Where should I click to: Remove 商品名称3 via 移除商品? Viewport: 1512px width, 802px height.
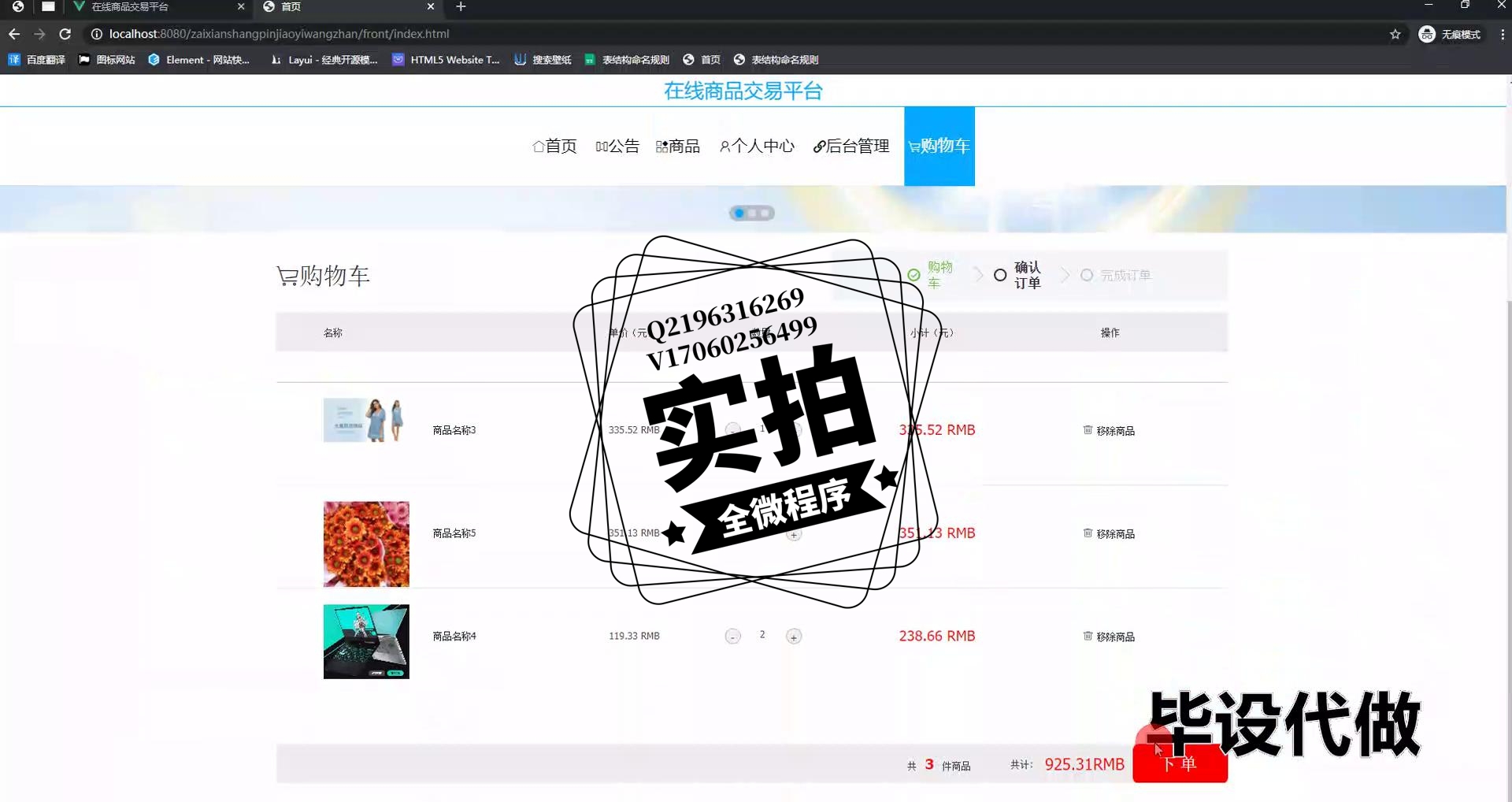pyautogui.click(x=1109, y=430)
